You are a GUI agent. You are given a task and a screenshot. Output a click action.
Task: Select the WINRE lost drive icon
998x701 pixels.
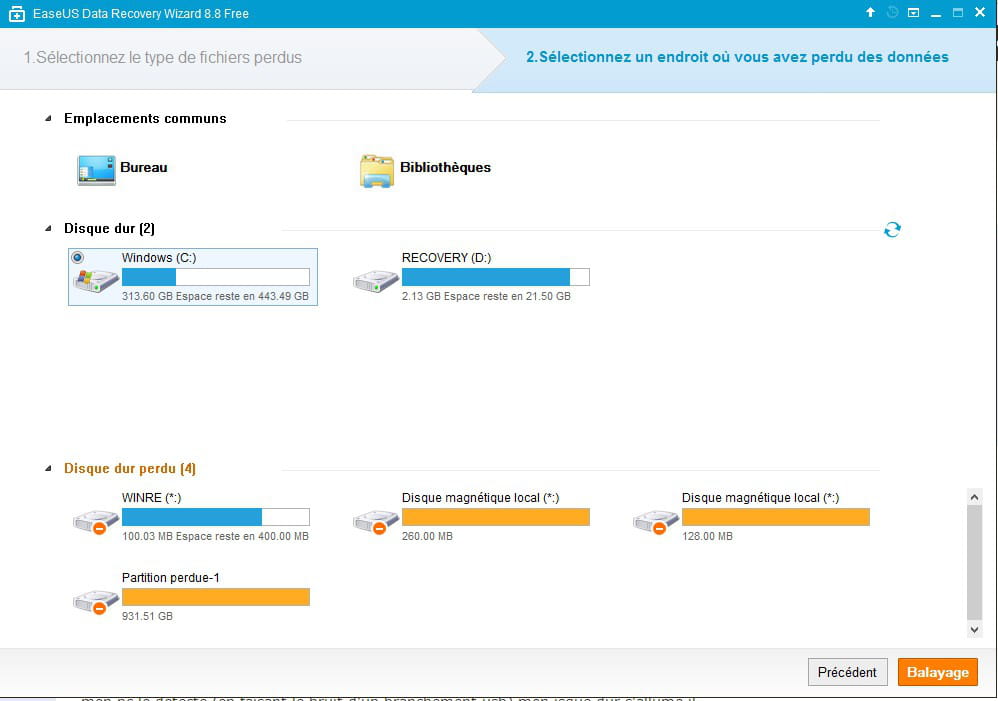click(95, 521)
